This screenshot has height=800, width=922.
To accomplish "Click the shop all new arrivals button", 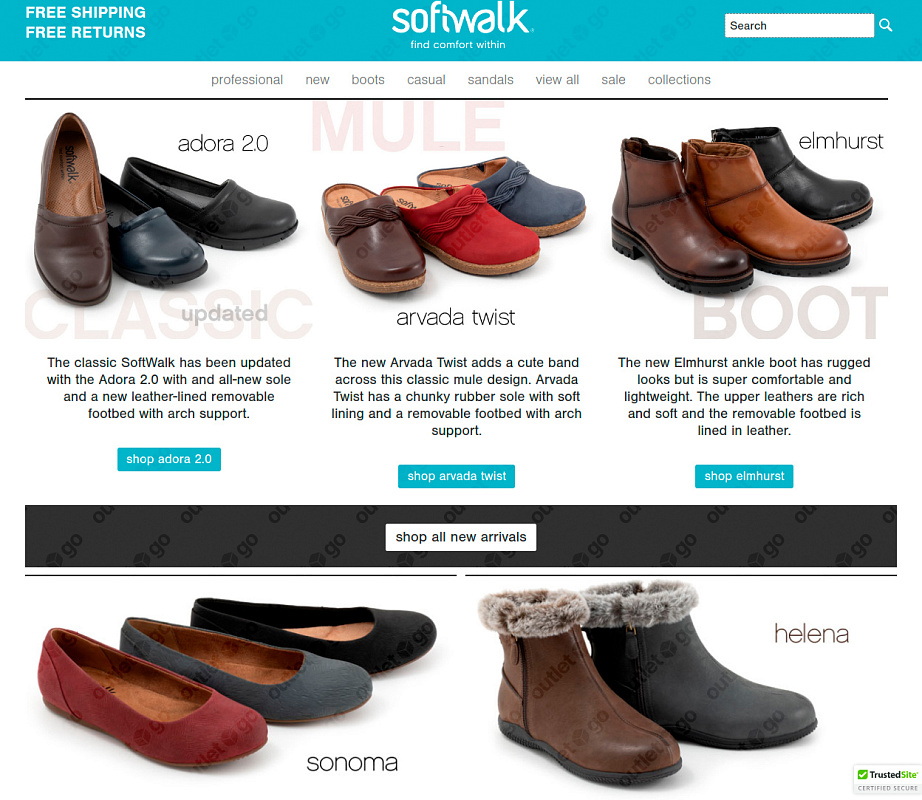I will click(x=461, y=537).
